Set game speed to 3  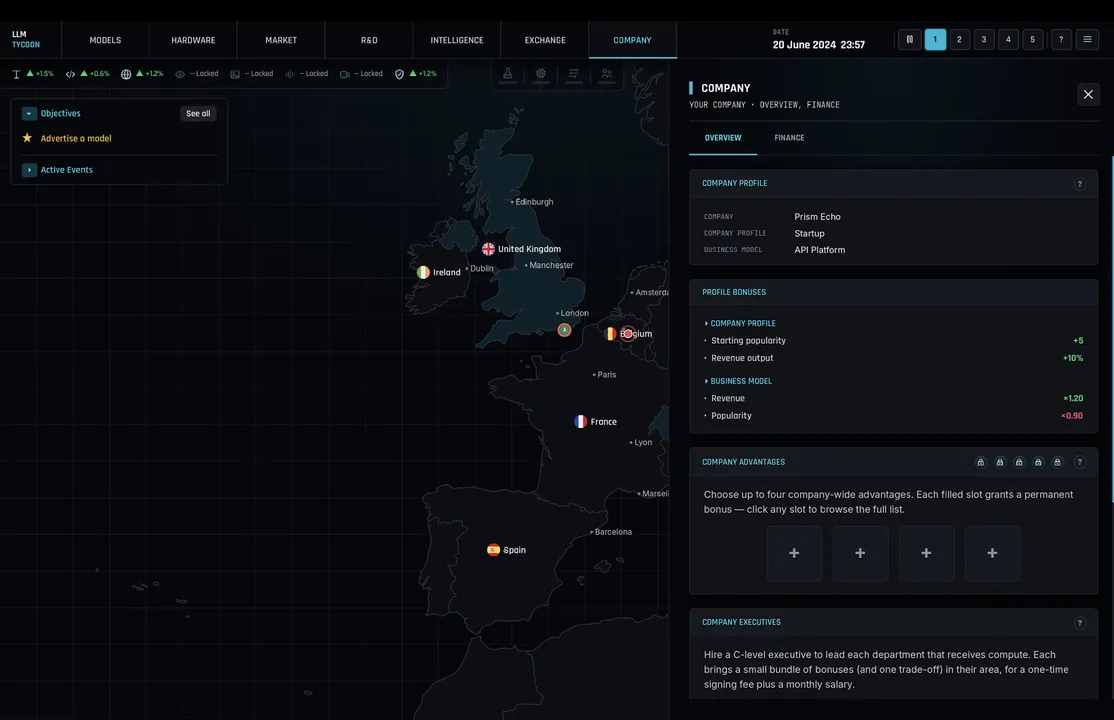(x=984, y=40)
